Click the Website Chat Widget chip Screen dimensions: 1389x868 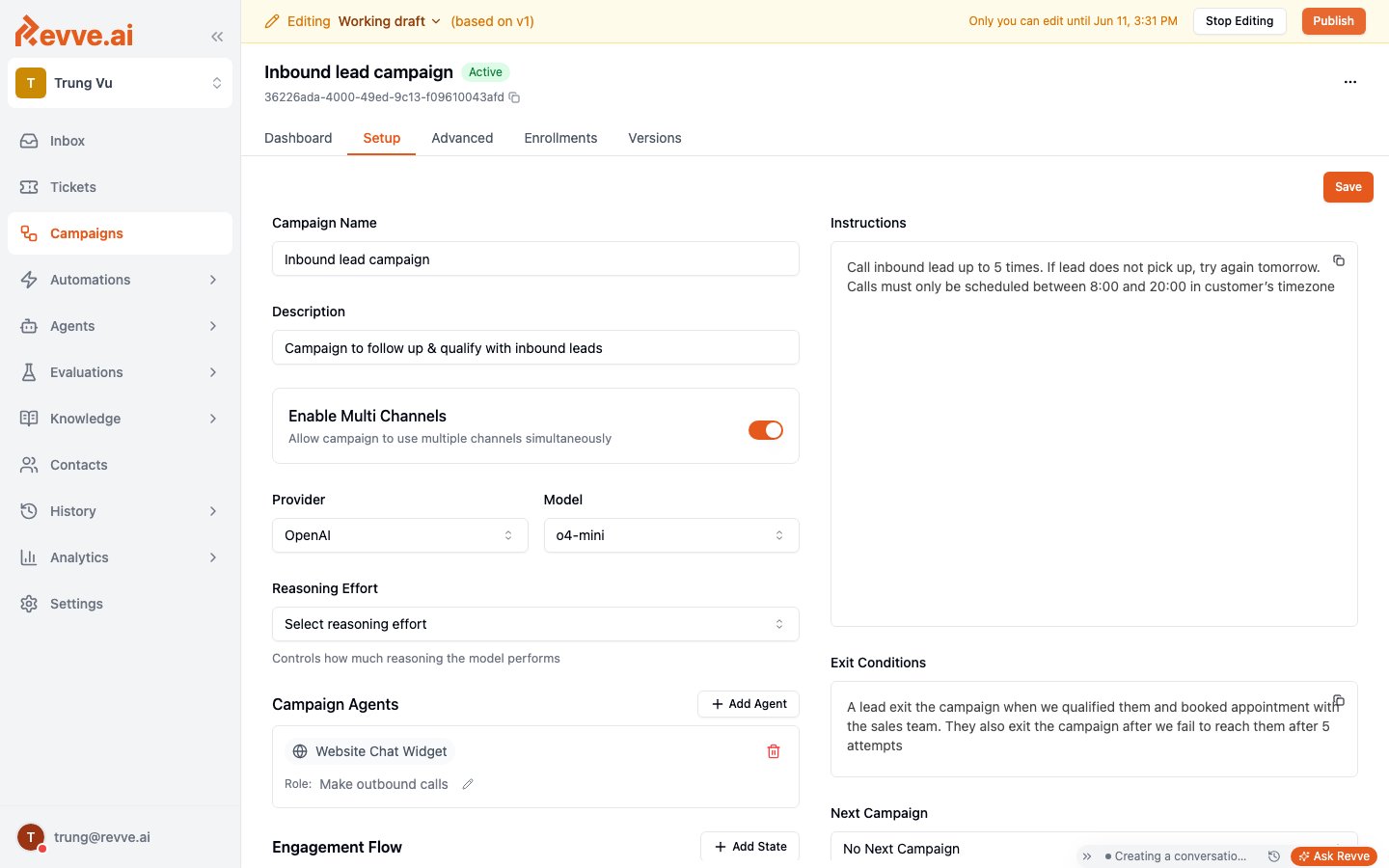371,751
